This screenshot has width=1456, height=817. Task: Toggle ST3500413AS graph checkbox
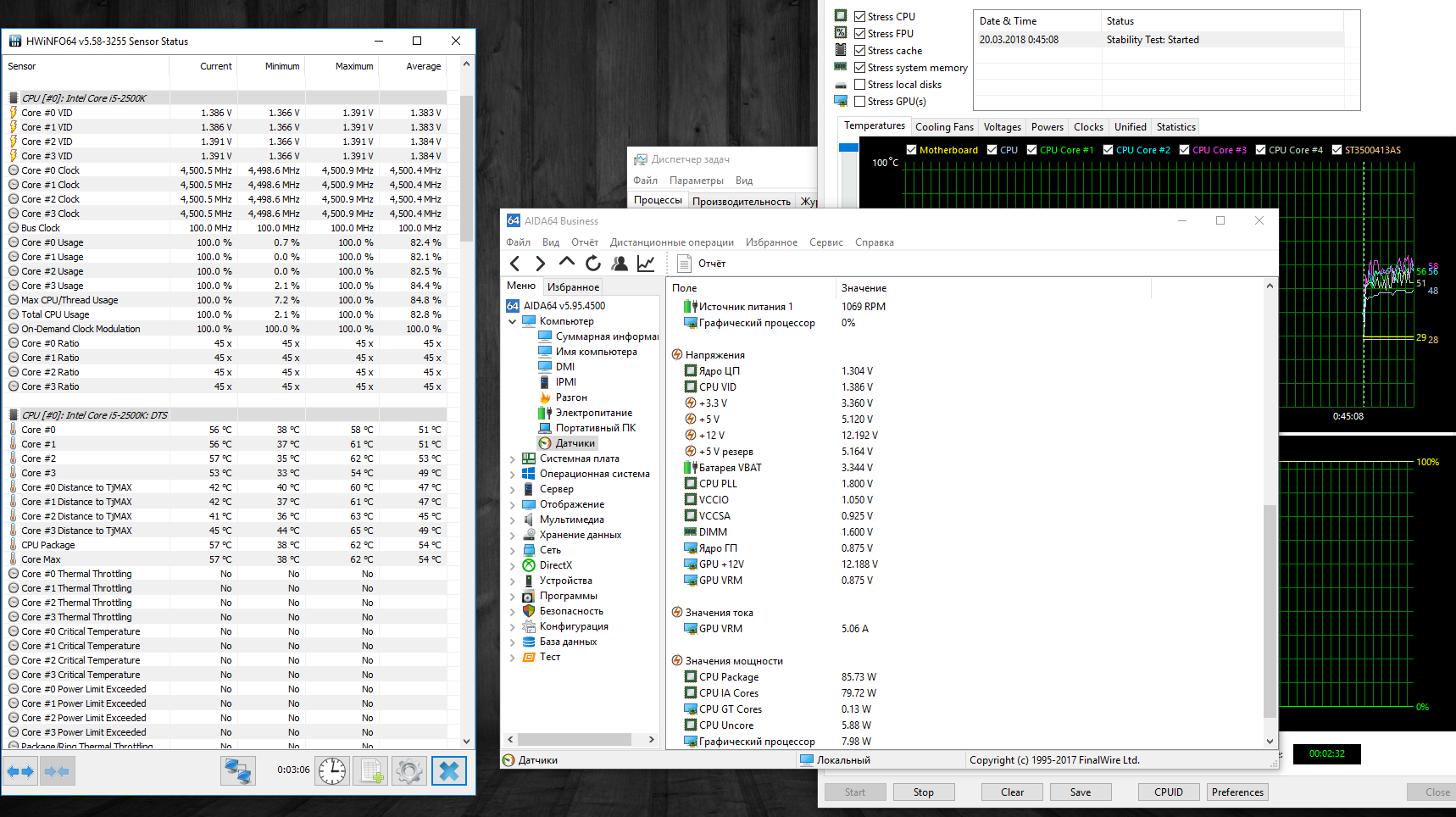(x=1337, y=150)
